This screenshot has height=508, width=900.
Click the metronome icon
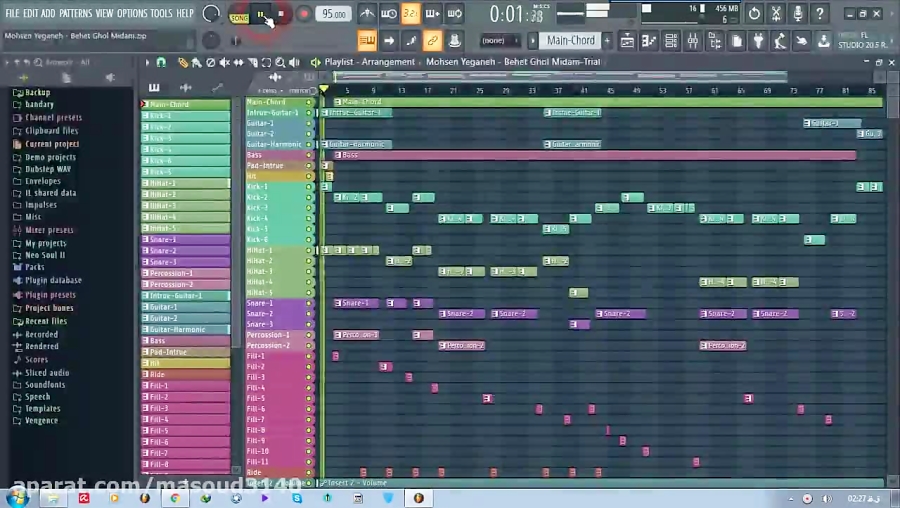point(367,14)
